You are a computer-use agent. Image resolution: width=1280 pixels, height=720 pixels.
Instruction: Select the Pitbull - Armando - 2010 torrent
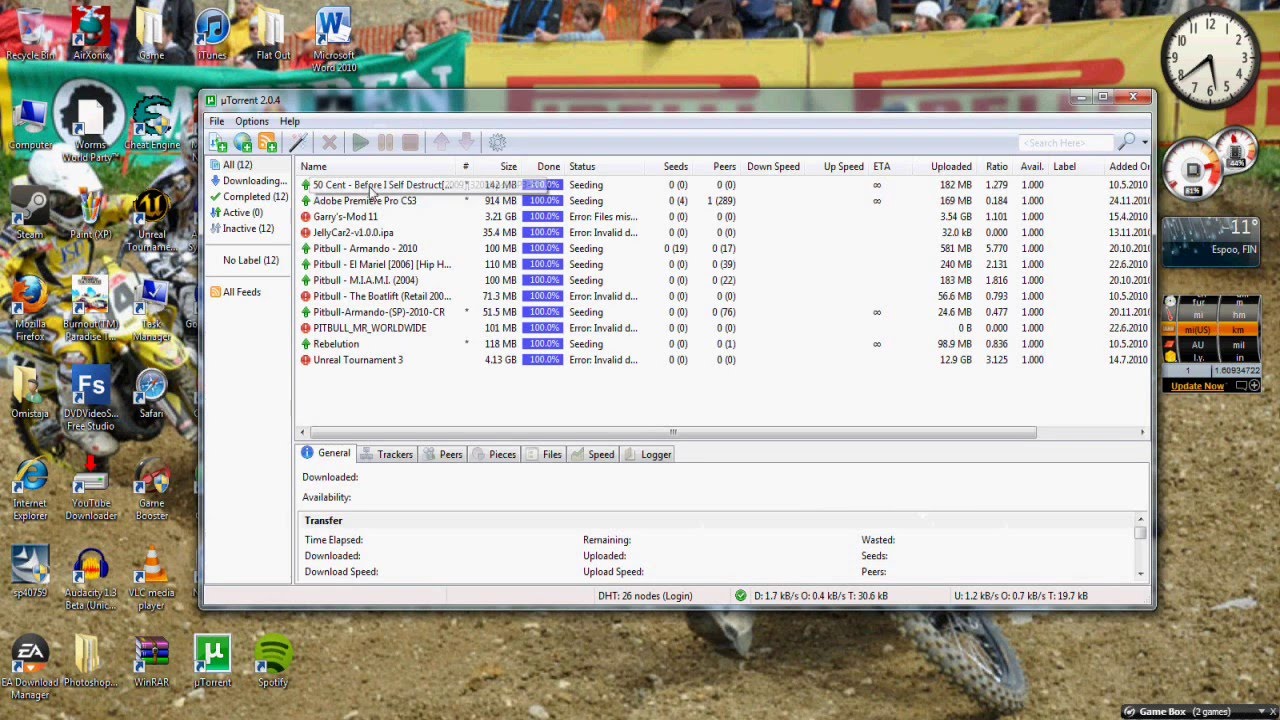(722, 249)
